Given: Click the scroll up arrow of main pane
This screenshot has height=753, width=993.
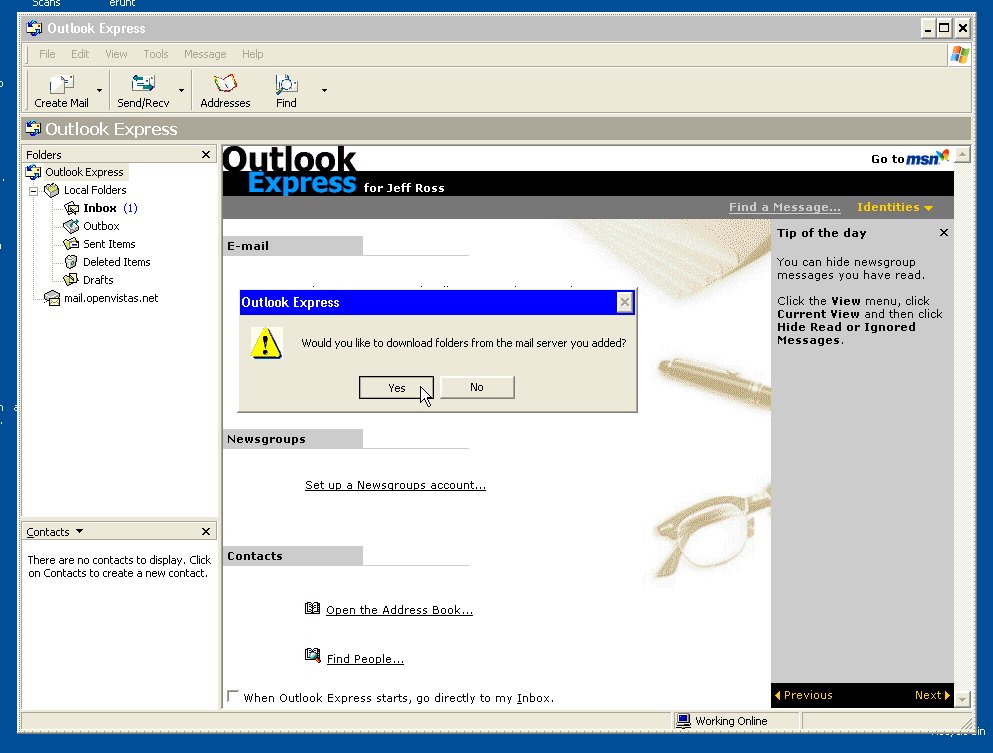Looking at the screenshot, I should pos(962,155).
